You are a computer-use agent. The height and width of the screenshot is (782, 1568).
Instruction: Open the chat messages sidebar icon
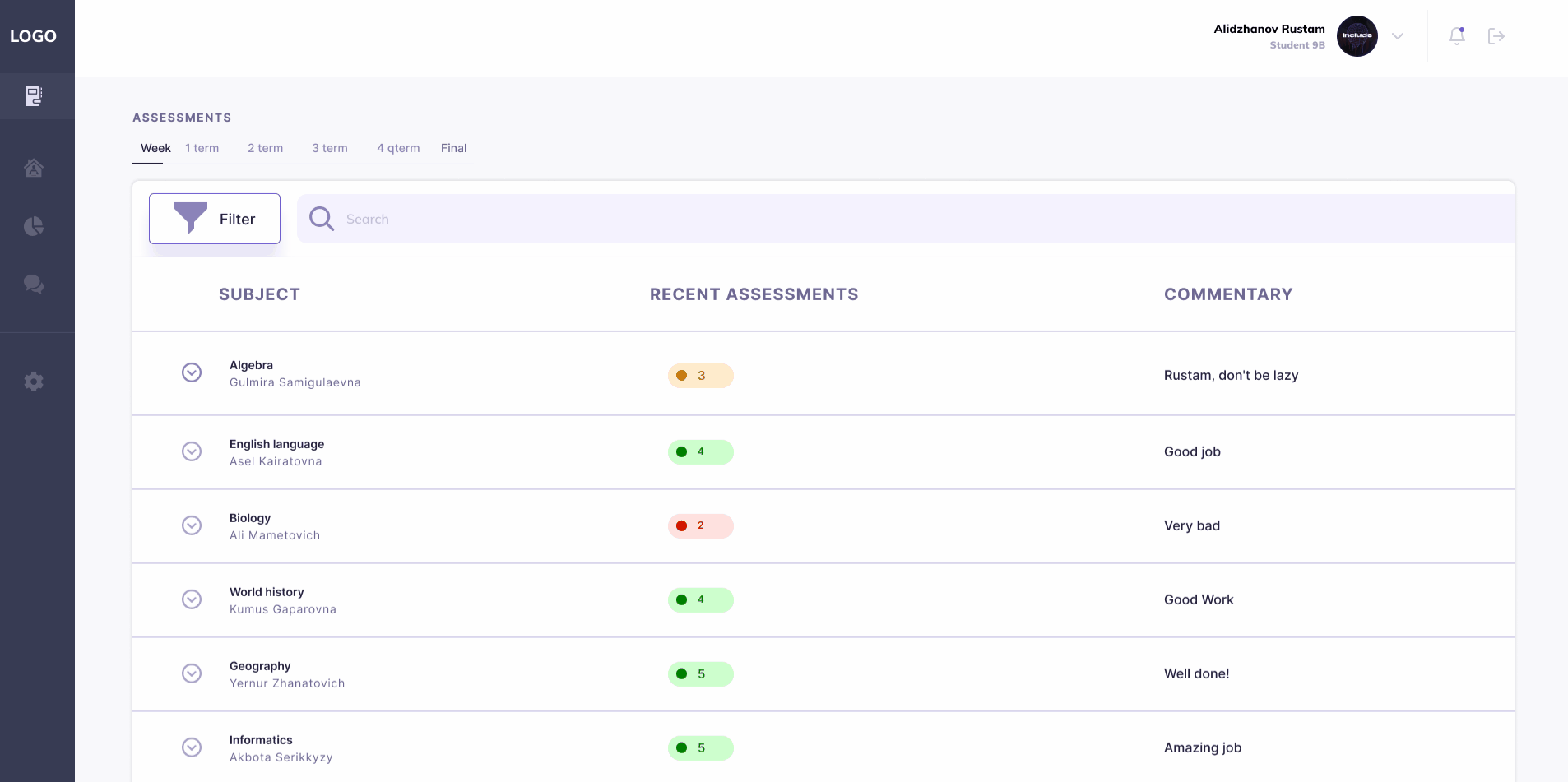click(34, 285)
